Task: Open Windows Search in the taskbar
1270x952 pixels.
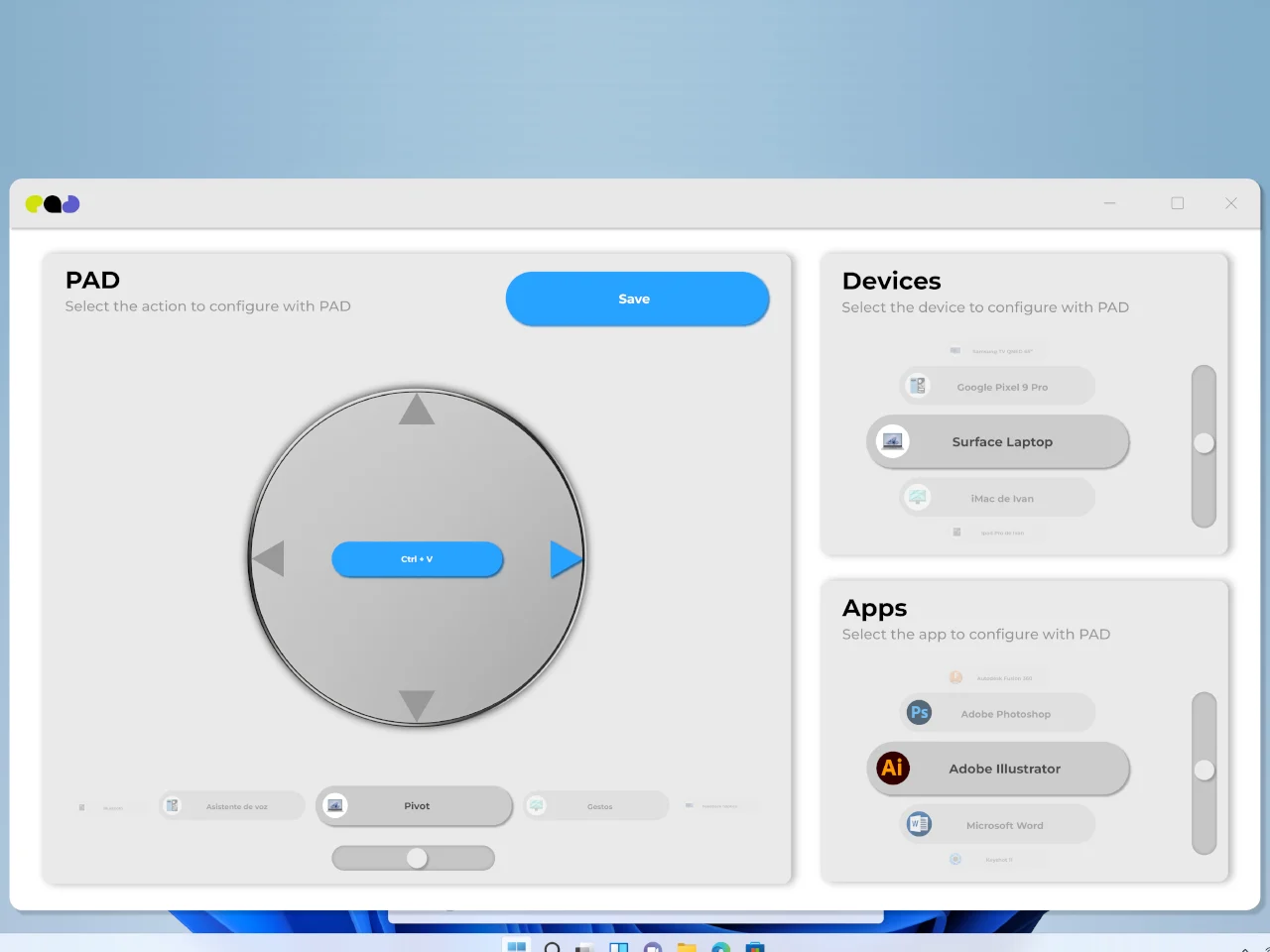Action: (553, 948)
